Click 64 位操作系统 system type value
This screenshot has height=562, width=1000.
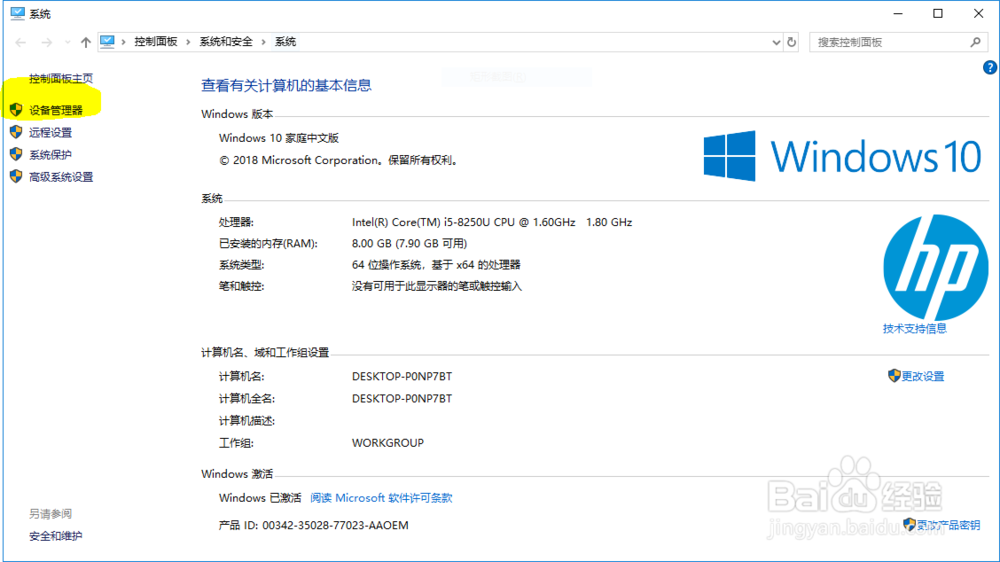click(x=436, y=265)
